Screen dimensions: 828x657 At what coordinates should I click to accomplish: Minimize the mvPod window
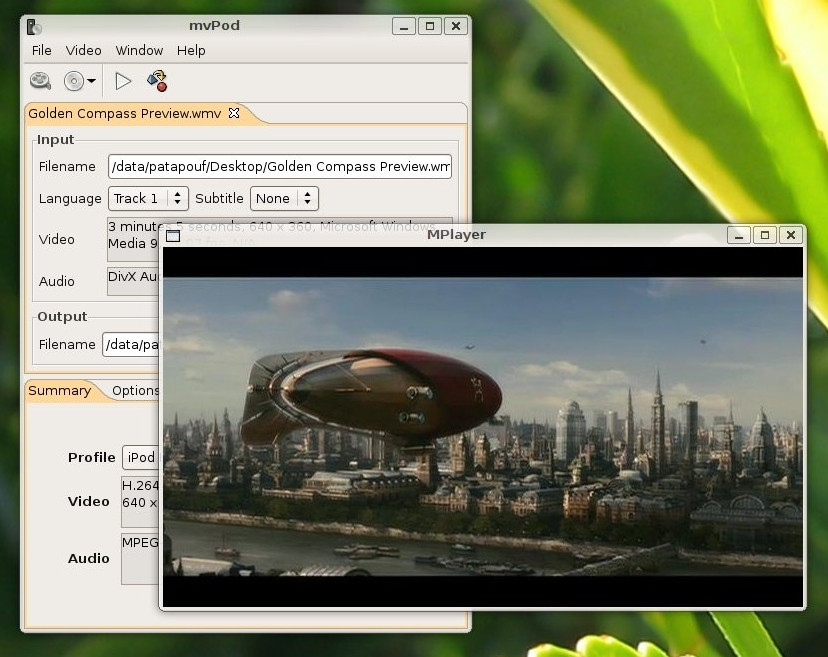coord(404,26)
